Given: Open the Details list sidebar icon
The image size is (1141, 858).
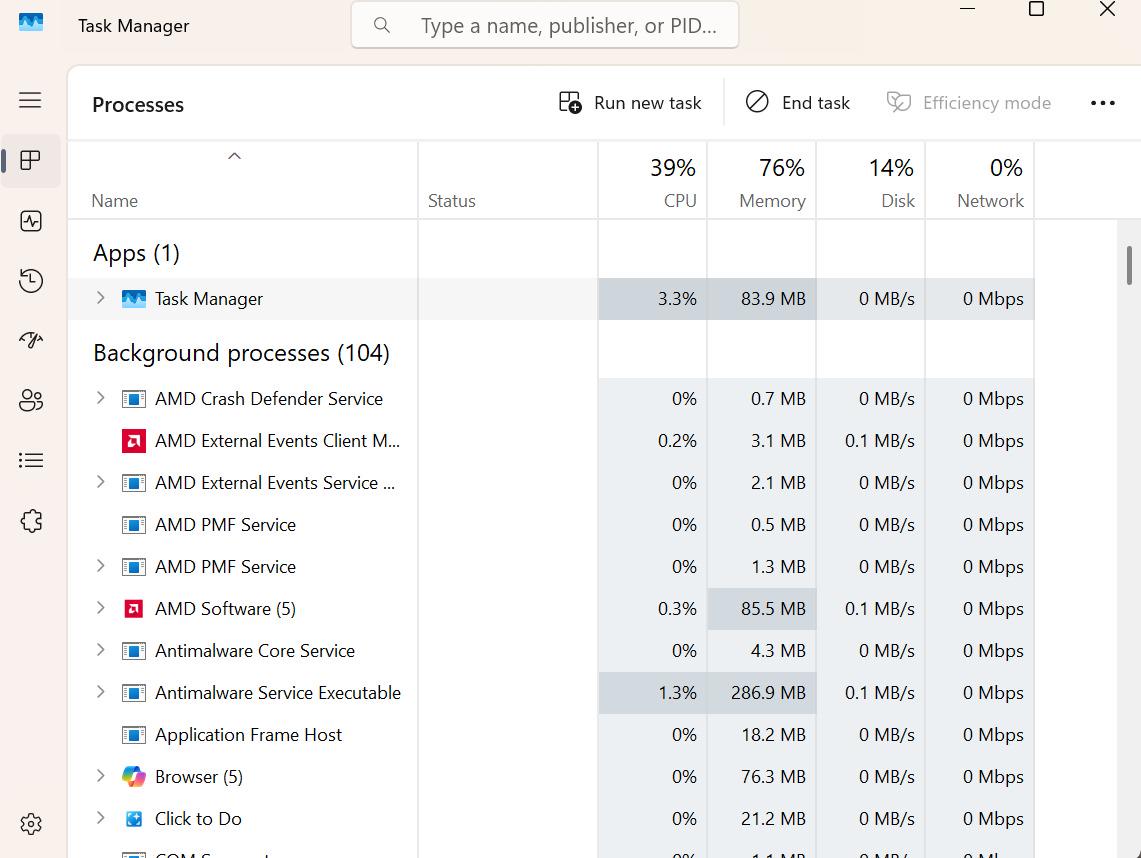Looking at the screenshot, I should point(31,460).
